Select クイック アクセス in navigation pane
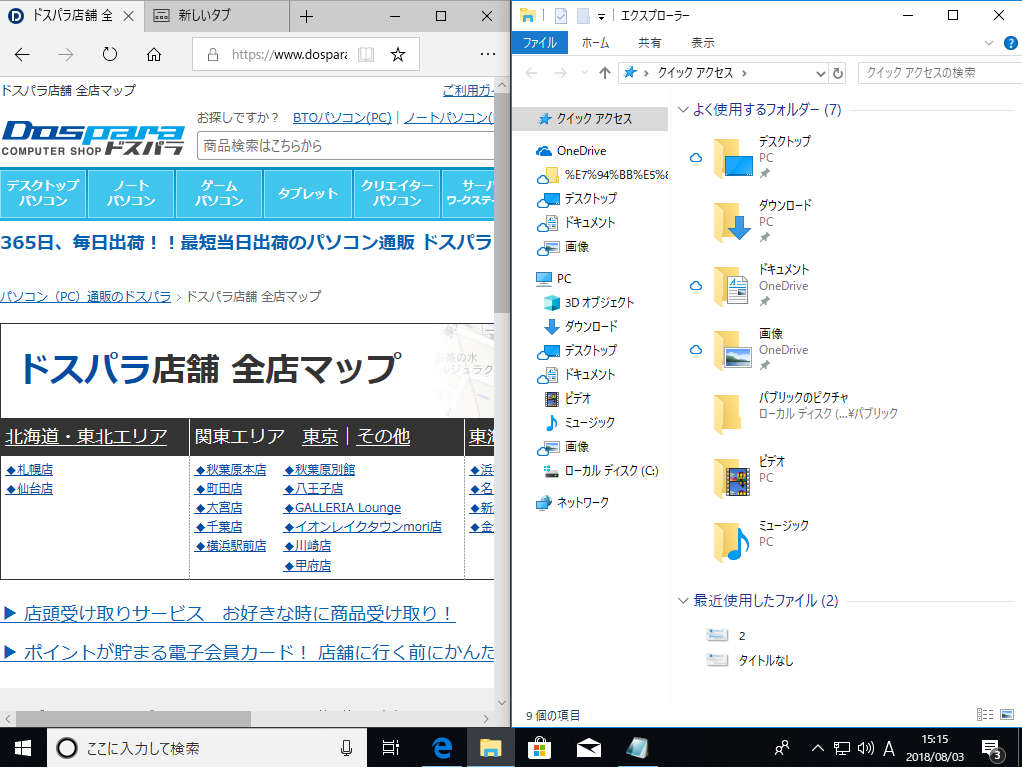 coord(593,119)
